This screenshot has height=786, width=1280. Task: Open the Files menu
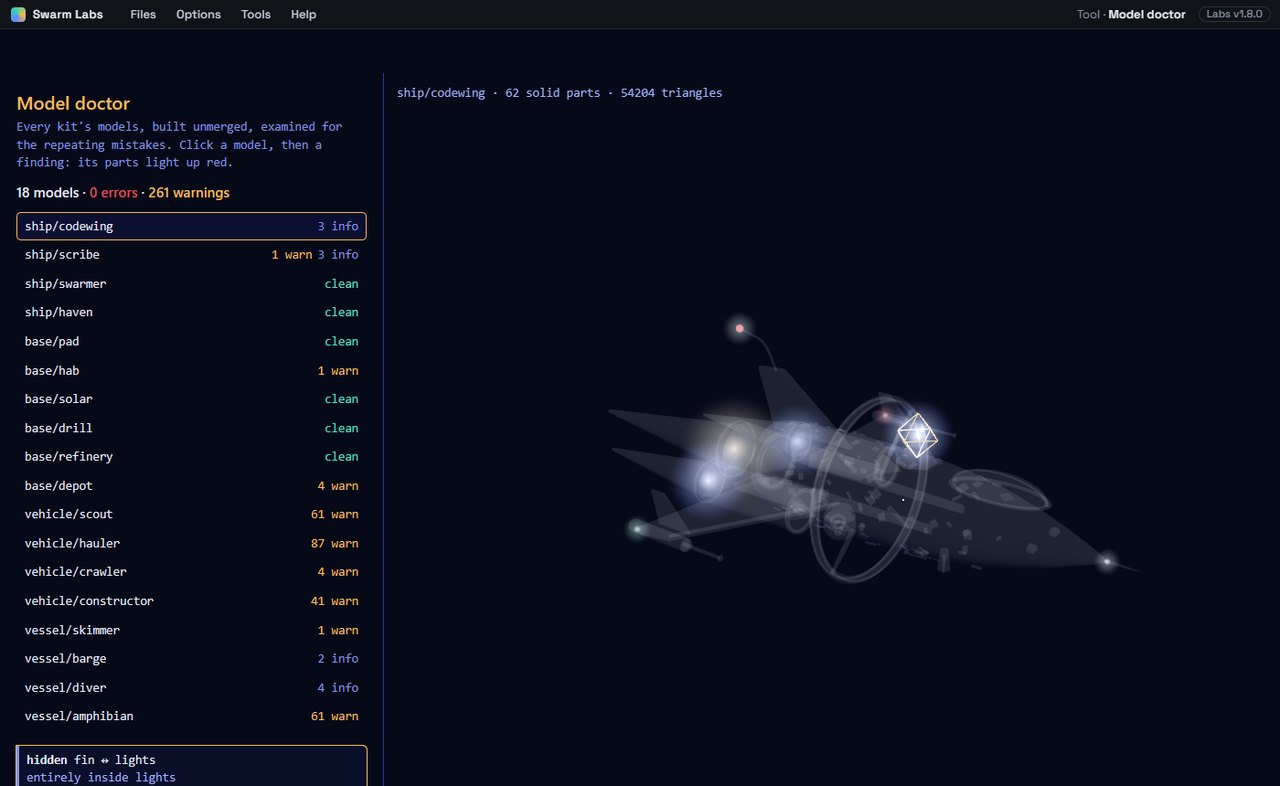143,14
